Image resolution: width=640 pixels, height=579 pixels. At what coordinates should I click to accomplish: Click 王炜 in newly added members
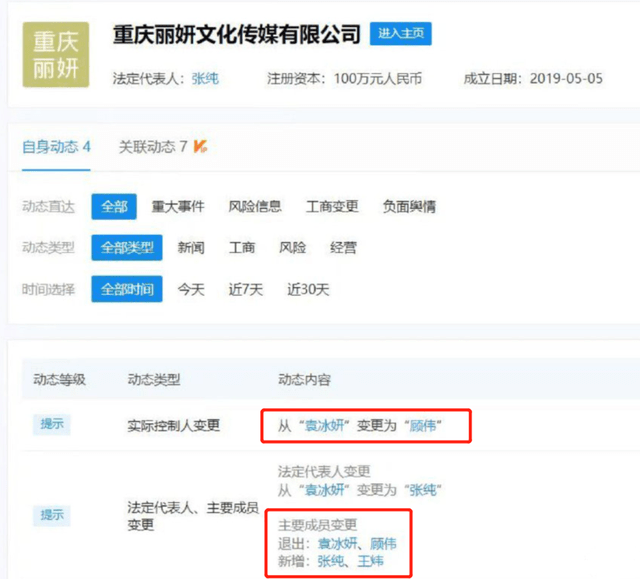pyautogui.click(x=371, y=561)
